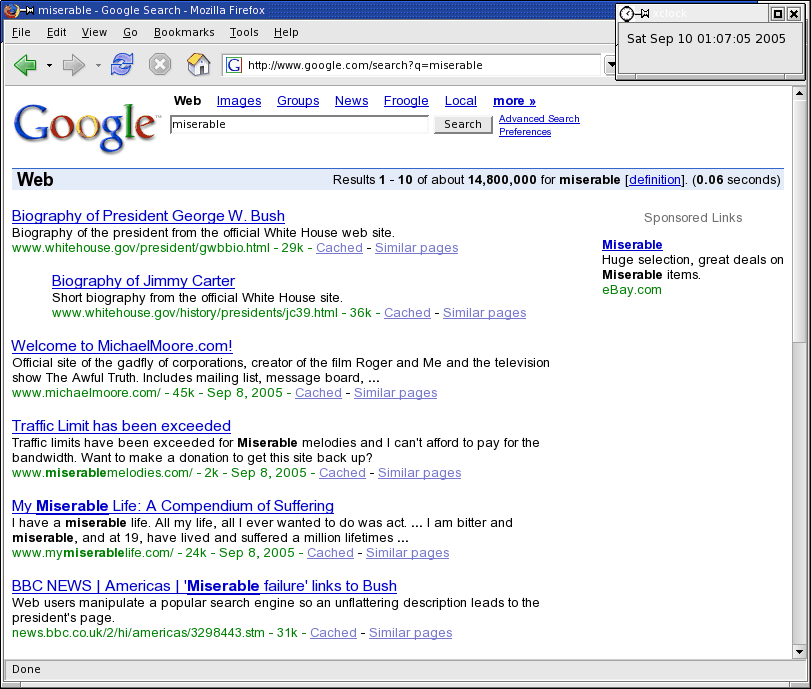This screenshot has height=689, width=811.
Task: Click the xclock window clock icon
Action: point(626,13)
